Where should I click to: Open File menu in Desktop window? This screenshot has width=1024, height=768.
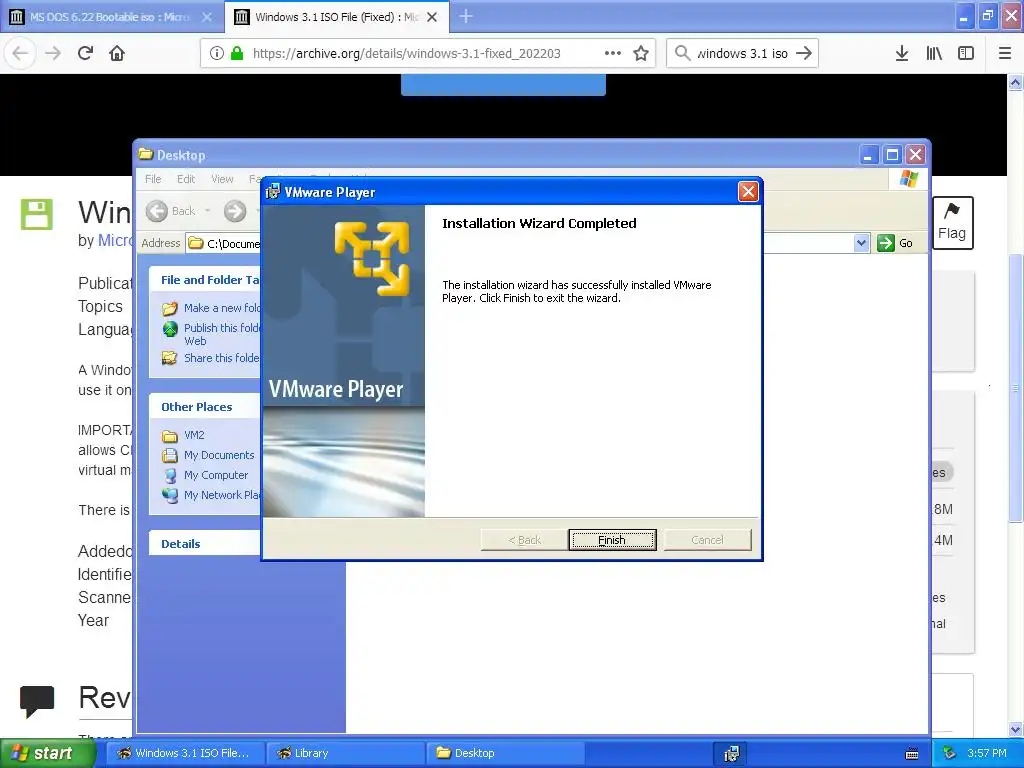(153, 179)
